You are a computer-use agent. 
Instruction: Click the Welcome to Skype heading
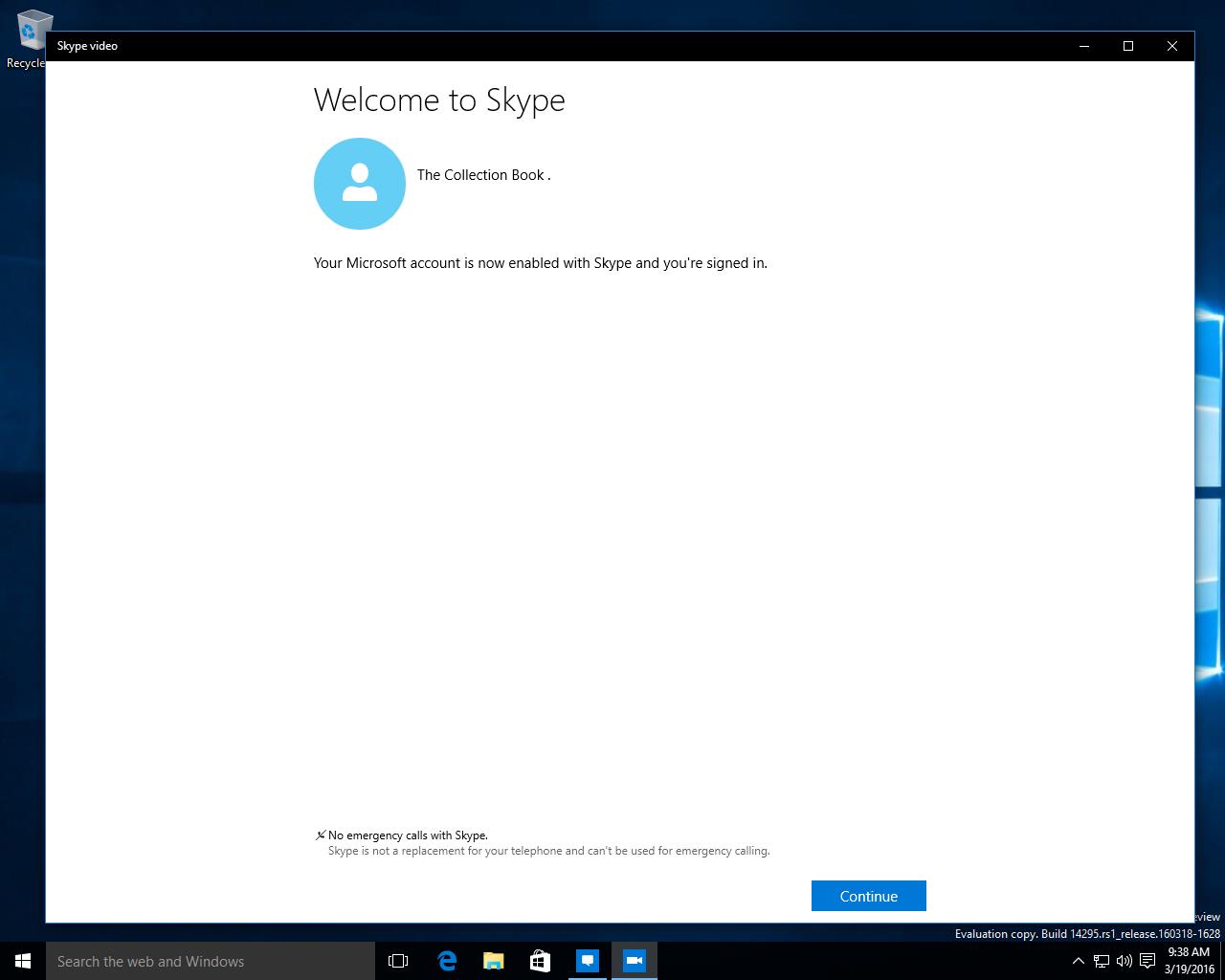pyautogui.click(x=439, y=100)
